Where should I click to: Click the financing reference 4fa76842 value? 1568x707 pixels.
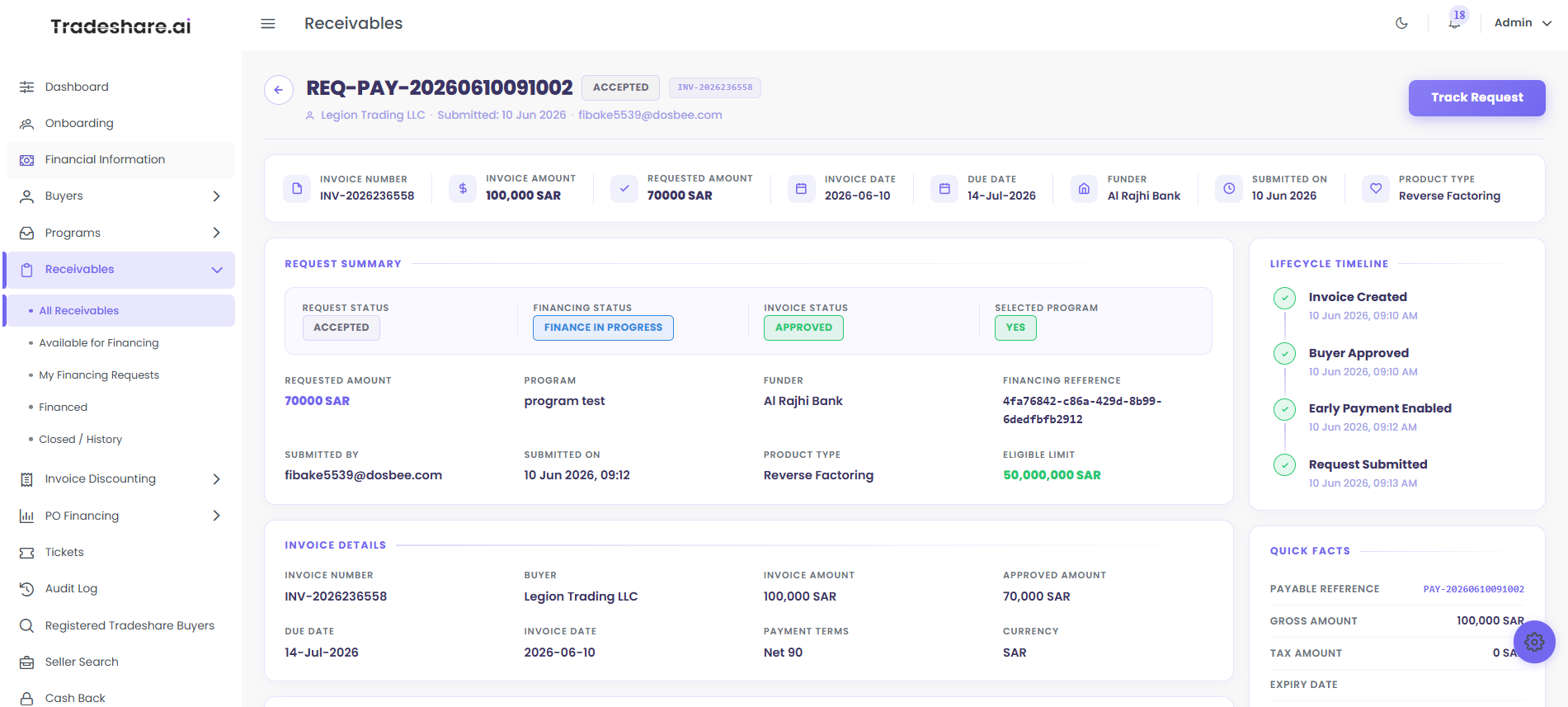pos(1082,410)
